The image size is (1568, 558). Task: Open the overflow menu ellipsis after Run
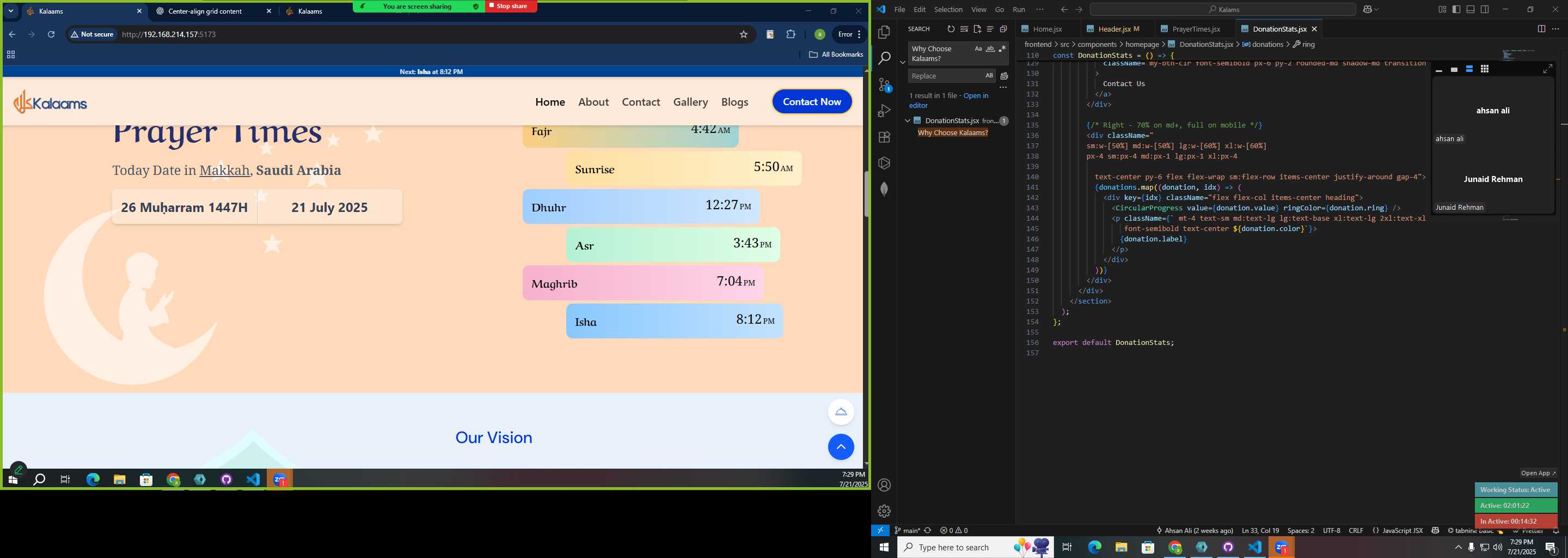tap(1040, 9)
